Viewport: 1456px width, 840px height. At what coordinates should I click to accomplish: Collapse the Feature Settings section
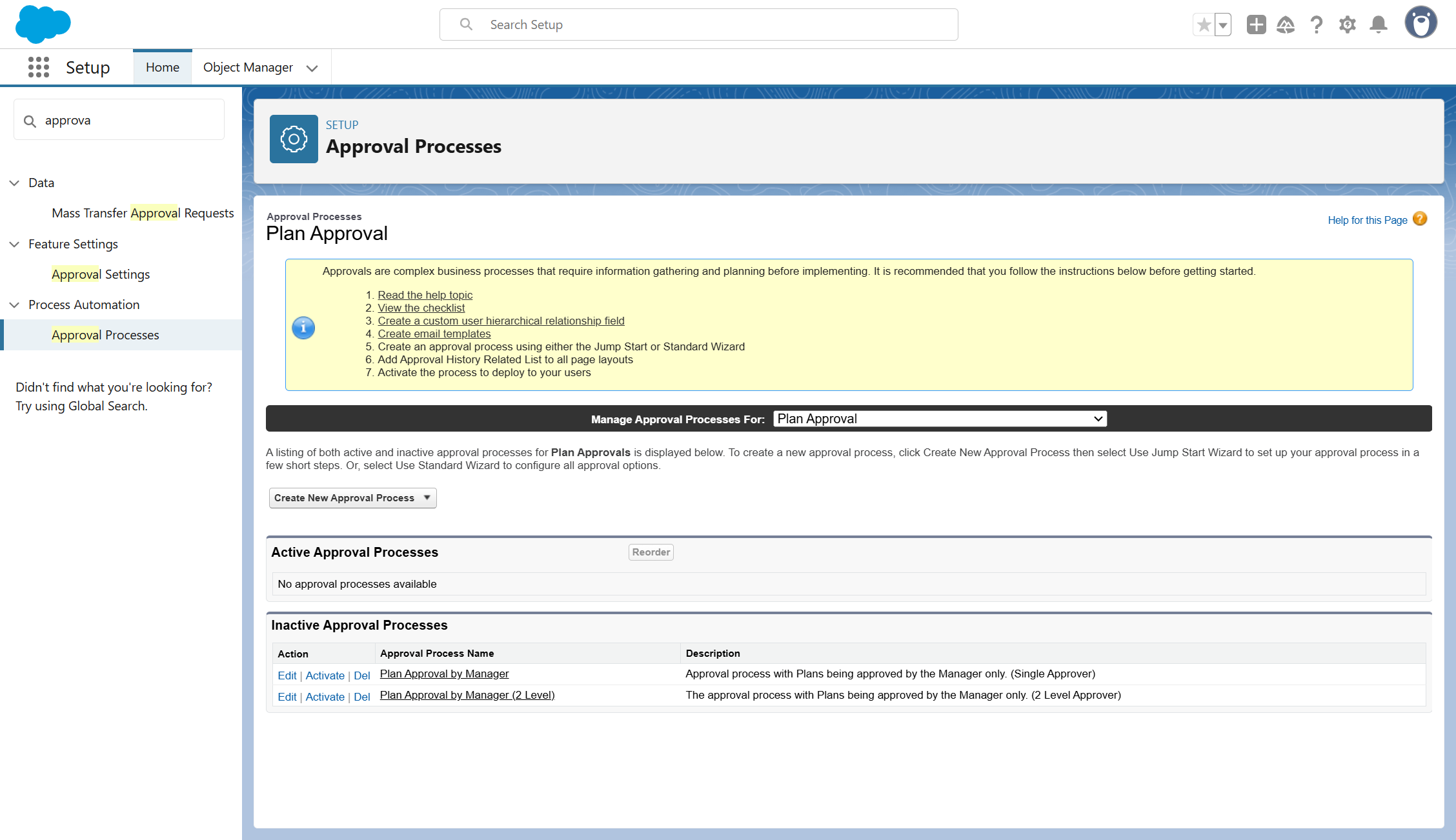click(14, 244)
